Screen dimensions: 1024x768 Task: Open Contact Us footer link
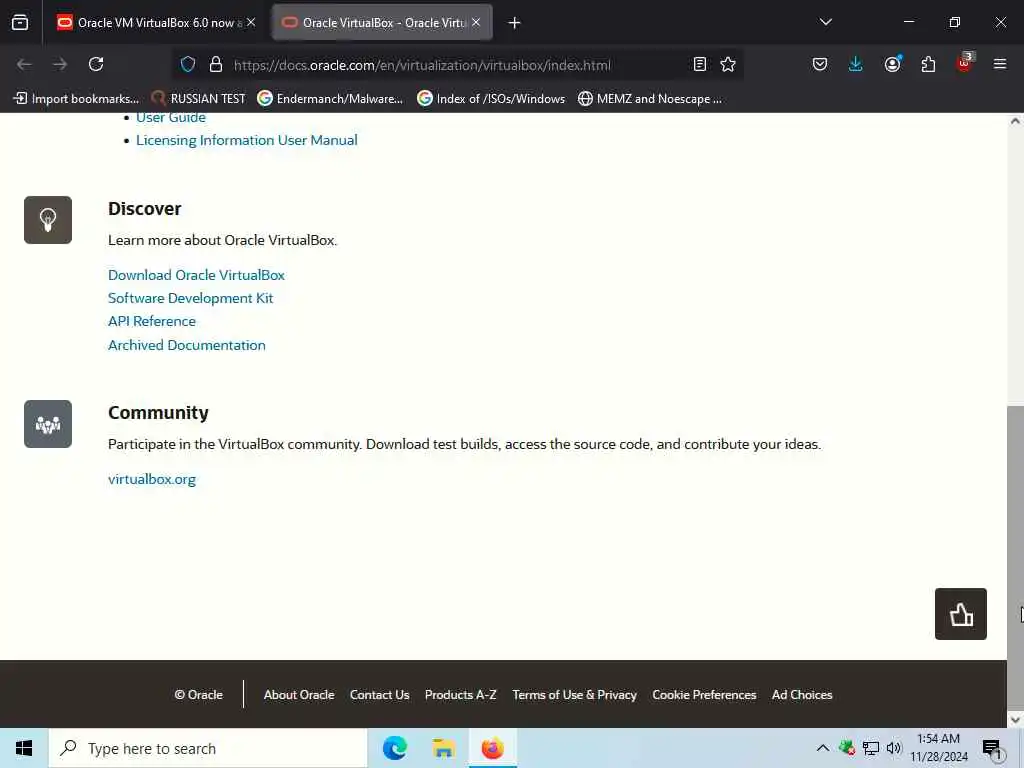379,695
